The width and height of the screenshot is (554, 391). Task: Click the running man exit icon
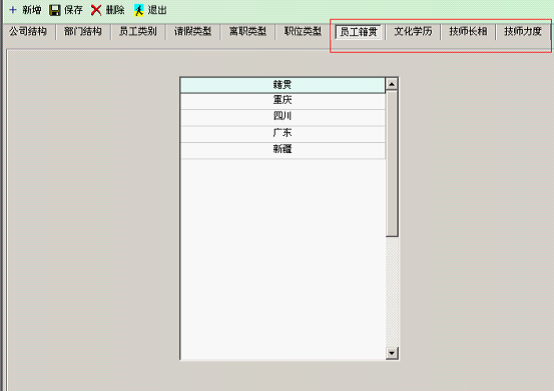point(138,10)
